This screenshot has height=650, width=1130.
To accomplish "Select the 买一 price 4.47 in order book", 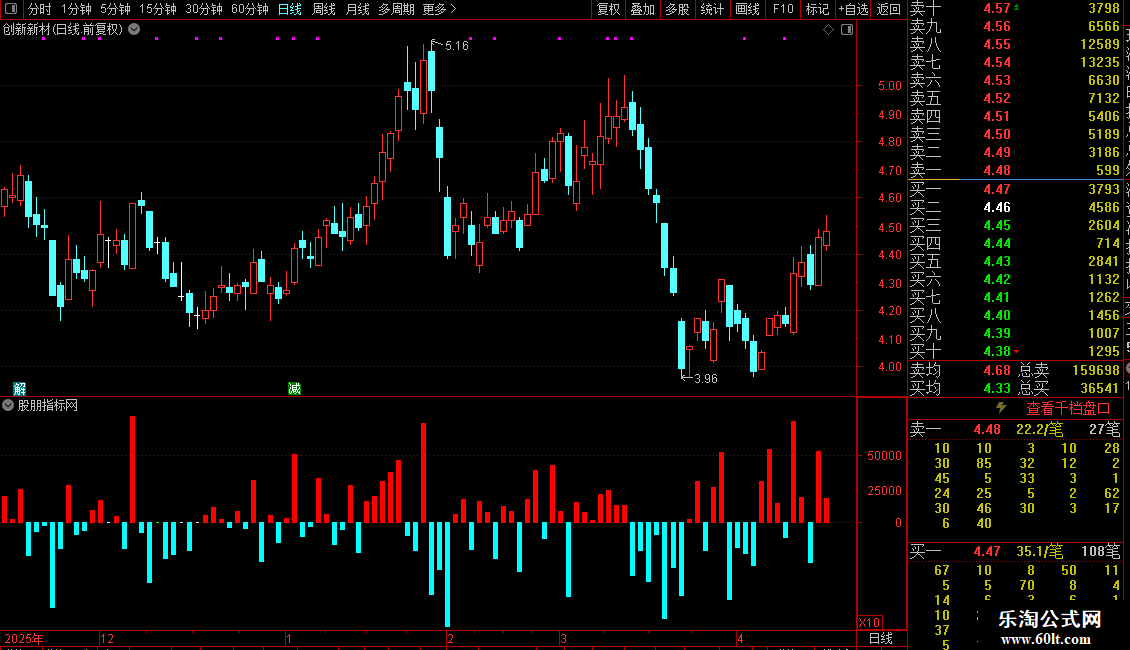I will coord(997,189).
